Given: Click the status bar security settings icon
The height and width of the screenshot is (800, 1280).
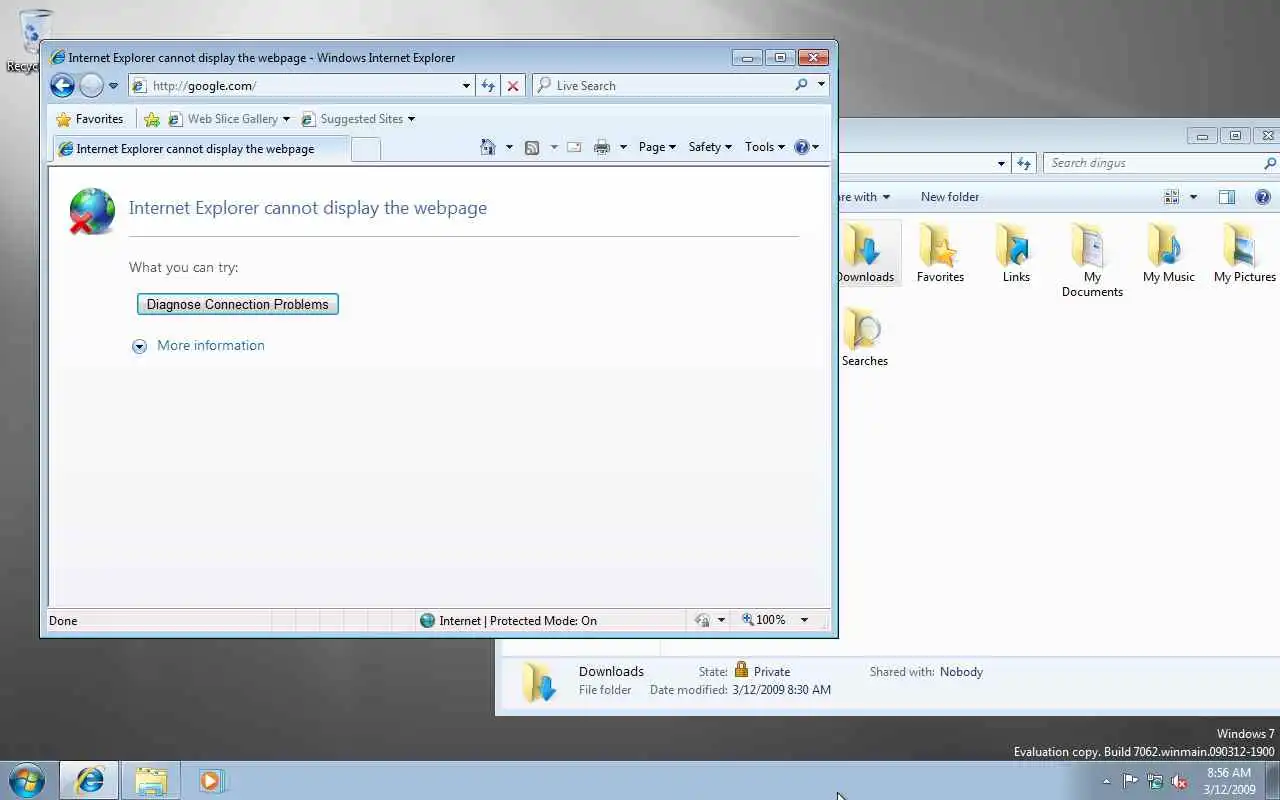Looking at the screenshot, I should click(703, 620).
